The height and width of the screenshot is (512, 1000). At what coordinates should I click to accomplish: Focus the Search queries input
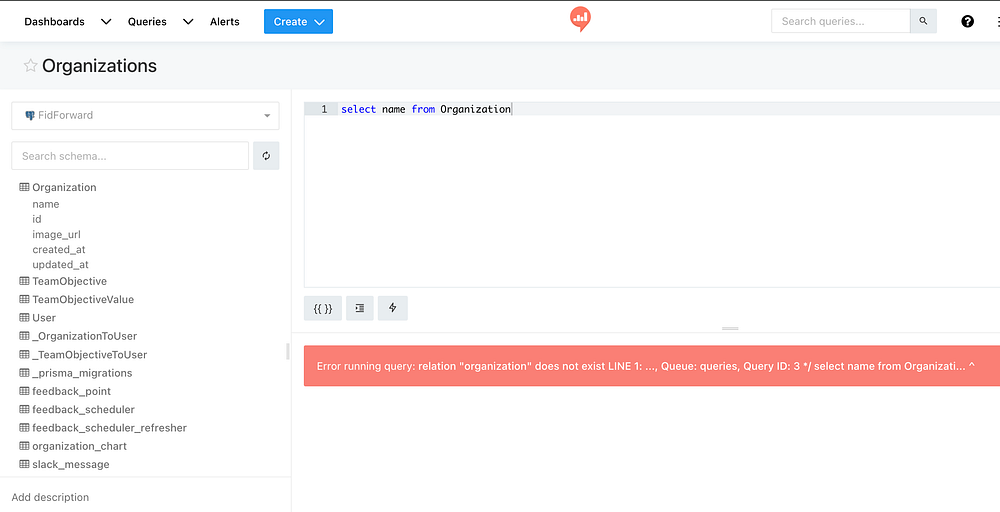pos(841,21)
